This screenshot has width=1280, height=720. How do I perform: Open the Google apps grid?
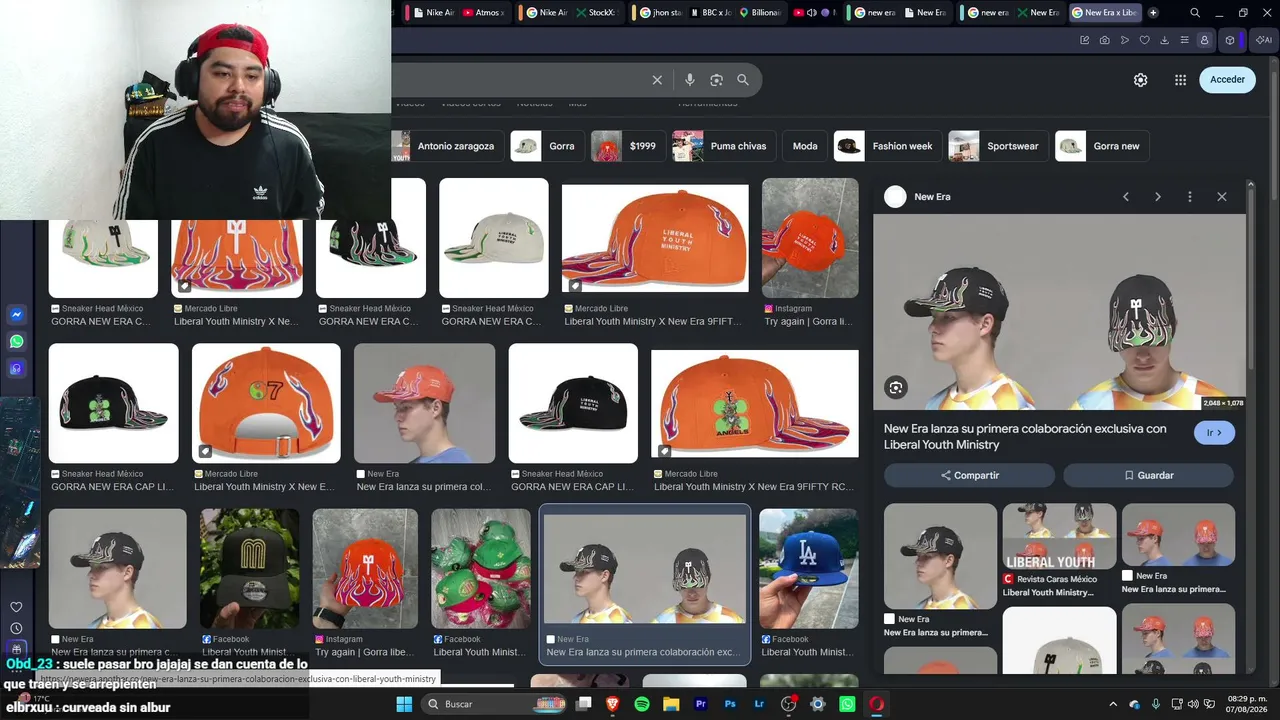(1180, 80)
